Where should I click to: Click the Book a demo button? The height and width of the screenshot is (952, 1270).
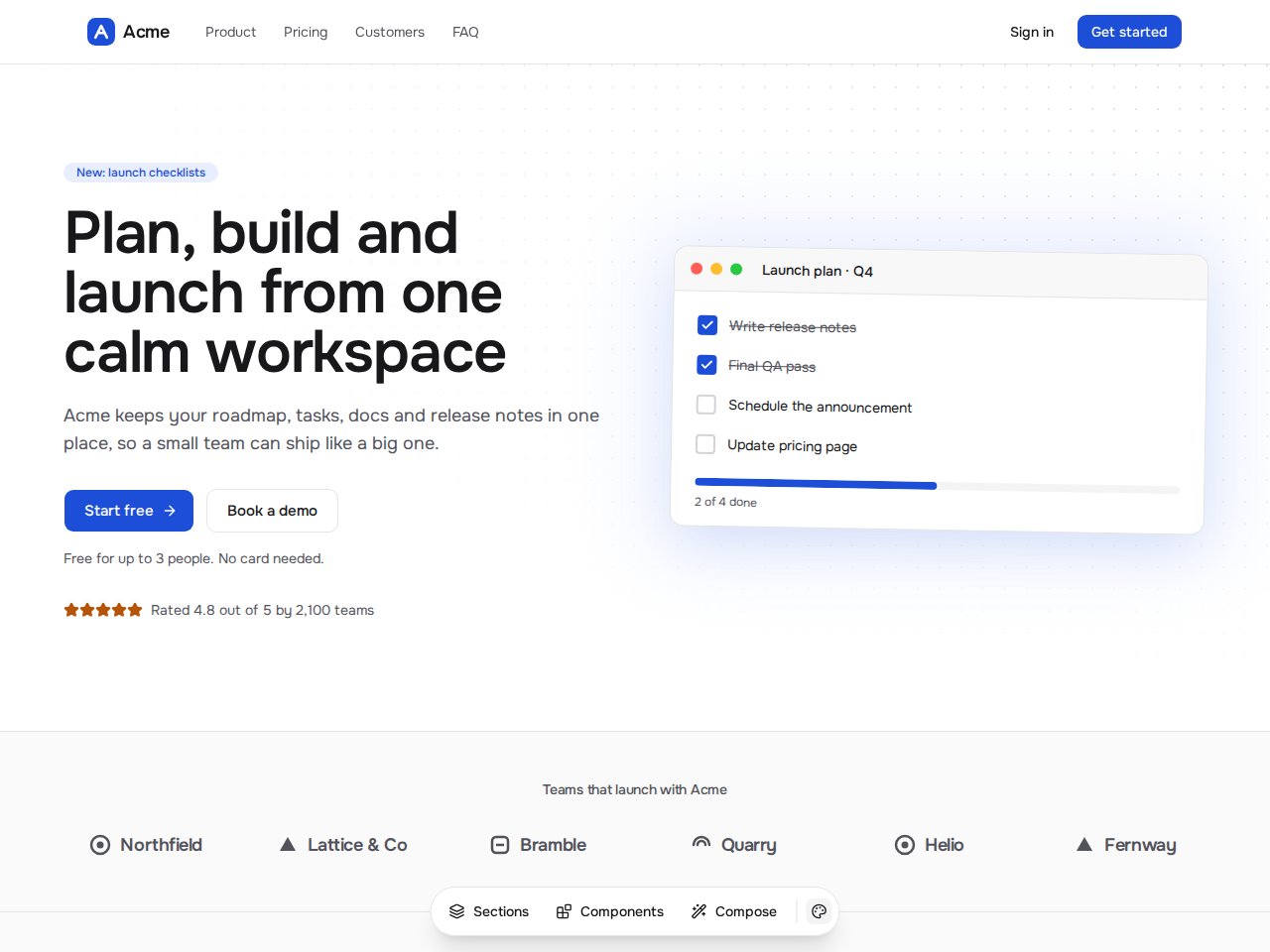pyautogui.click(x=272, y=511)
